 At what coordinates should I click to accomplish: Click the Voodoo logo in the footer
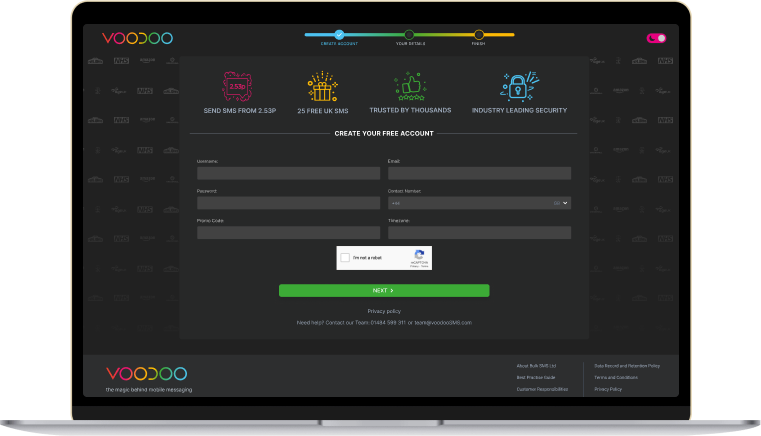click(x=146, y=374)
